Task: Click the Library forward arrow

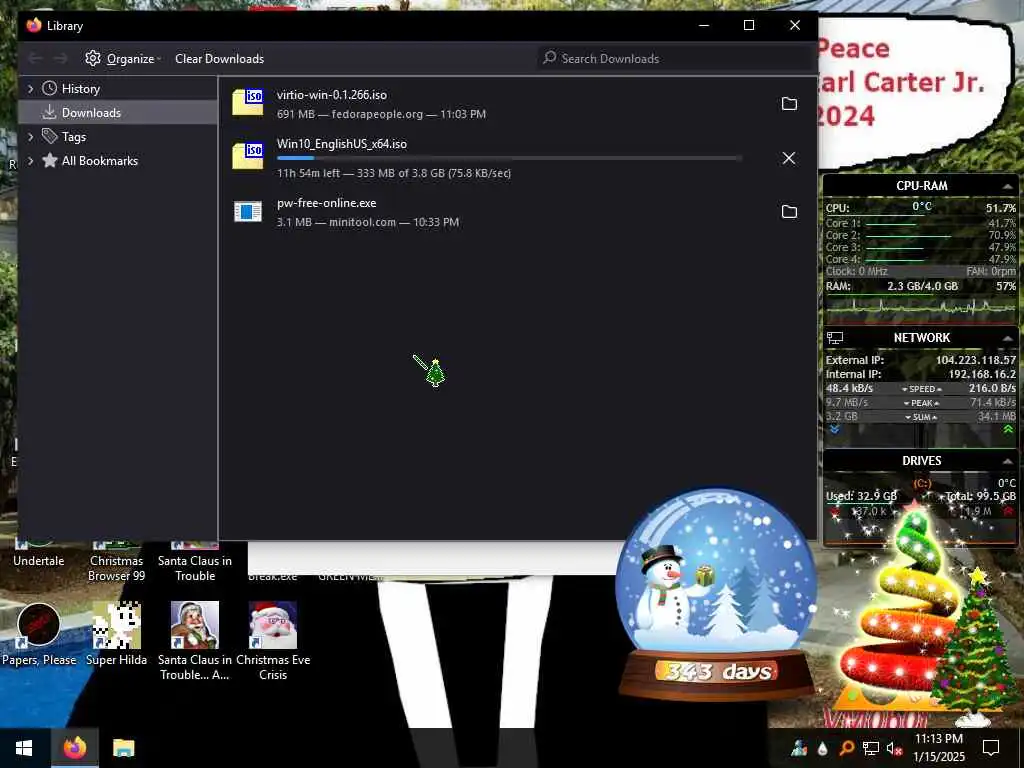Action: point(60,59)
